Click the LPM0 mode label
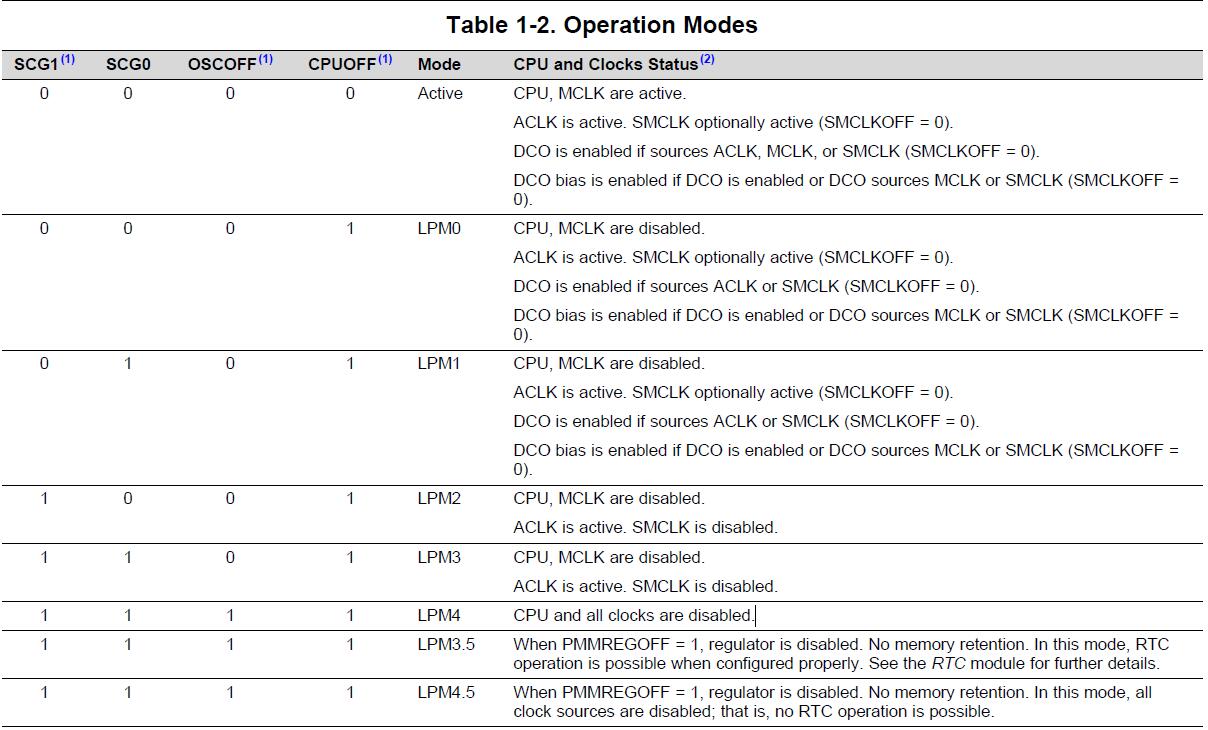 439,228
